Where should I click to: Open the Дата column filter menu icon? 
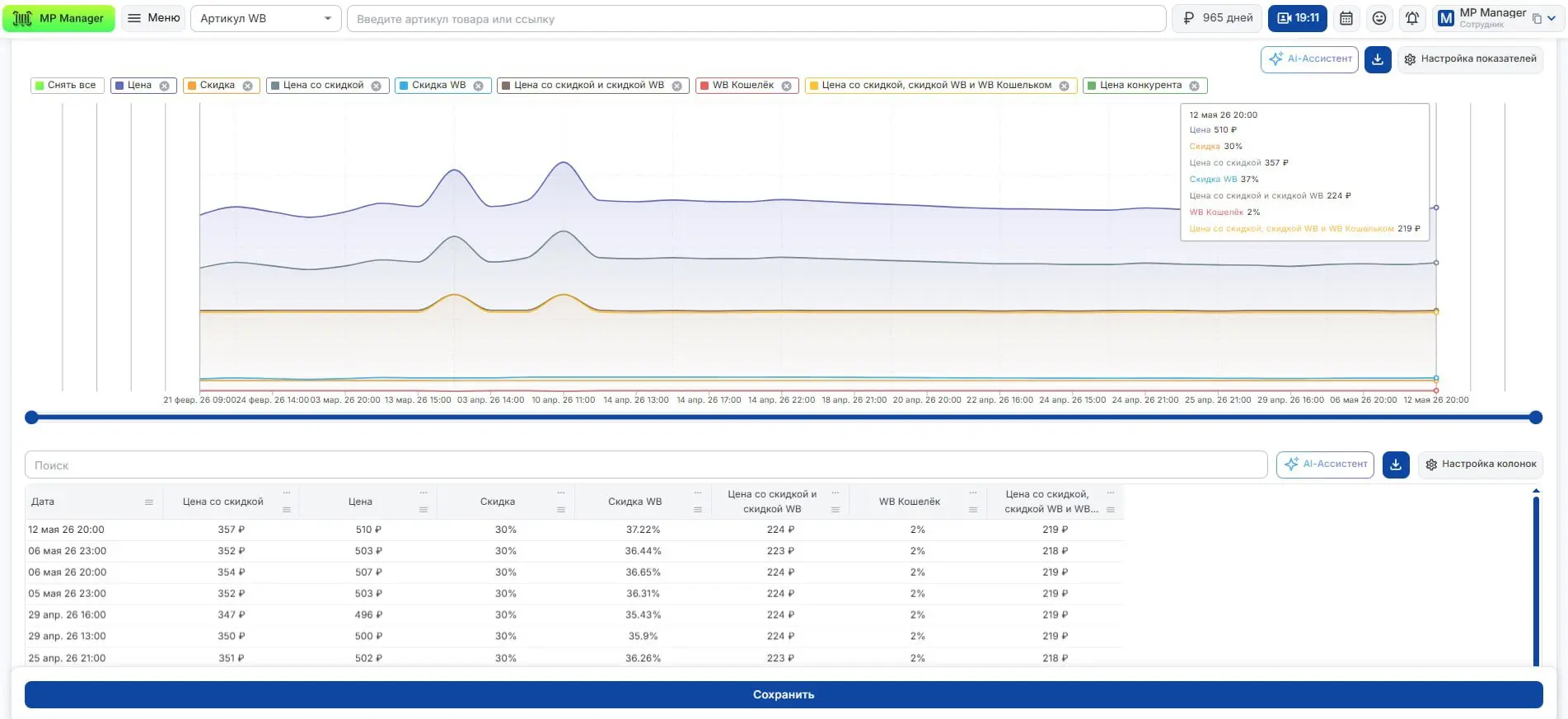(149, 502)
